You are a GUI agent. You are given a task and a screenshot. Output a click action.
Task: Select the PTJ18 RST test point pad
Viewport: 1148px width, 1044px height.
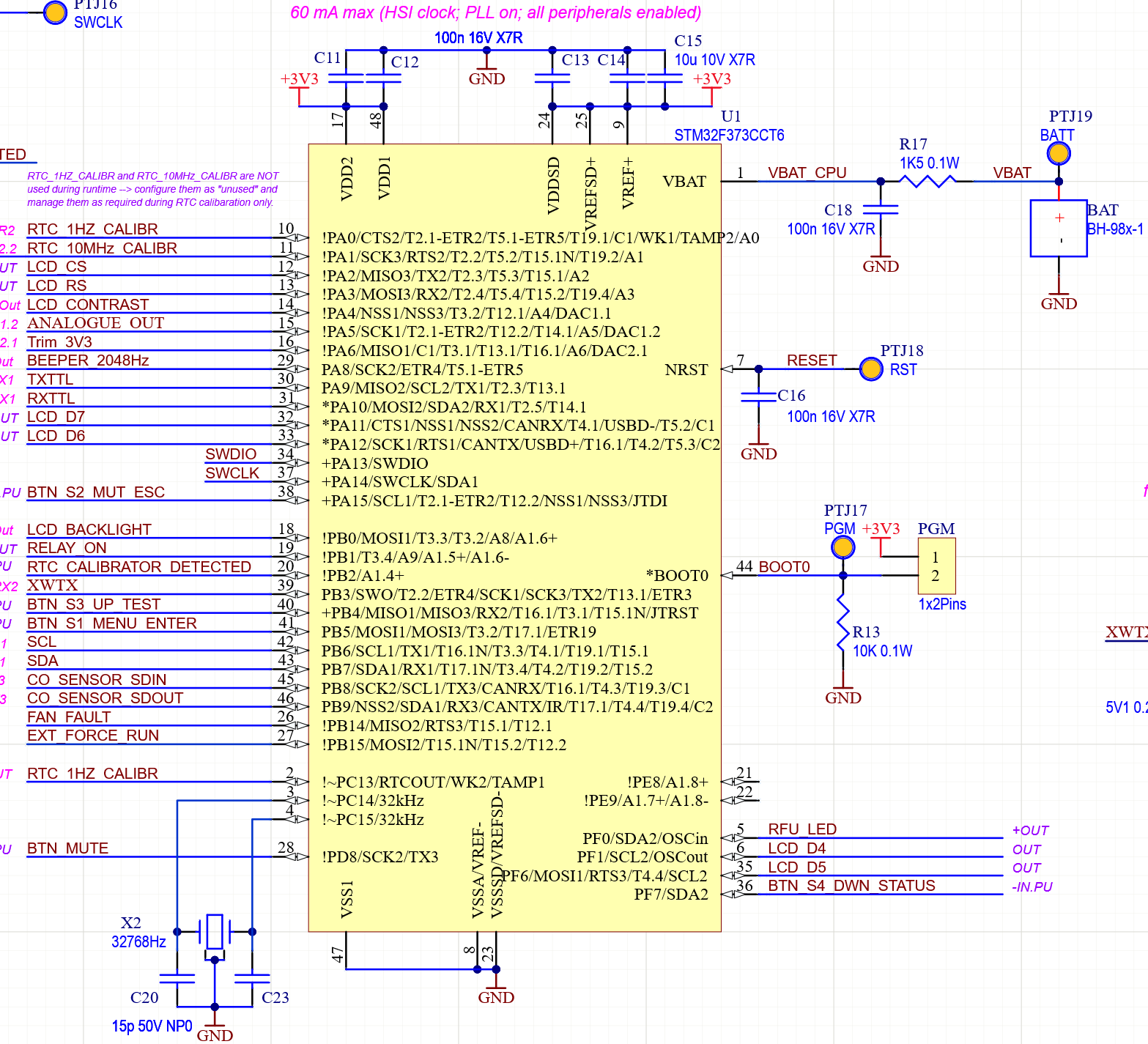[870, 370]
